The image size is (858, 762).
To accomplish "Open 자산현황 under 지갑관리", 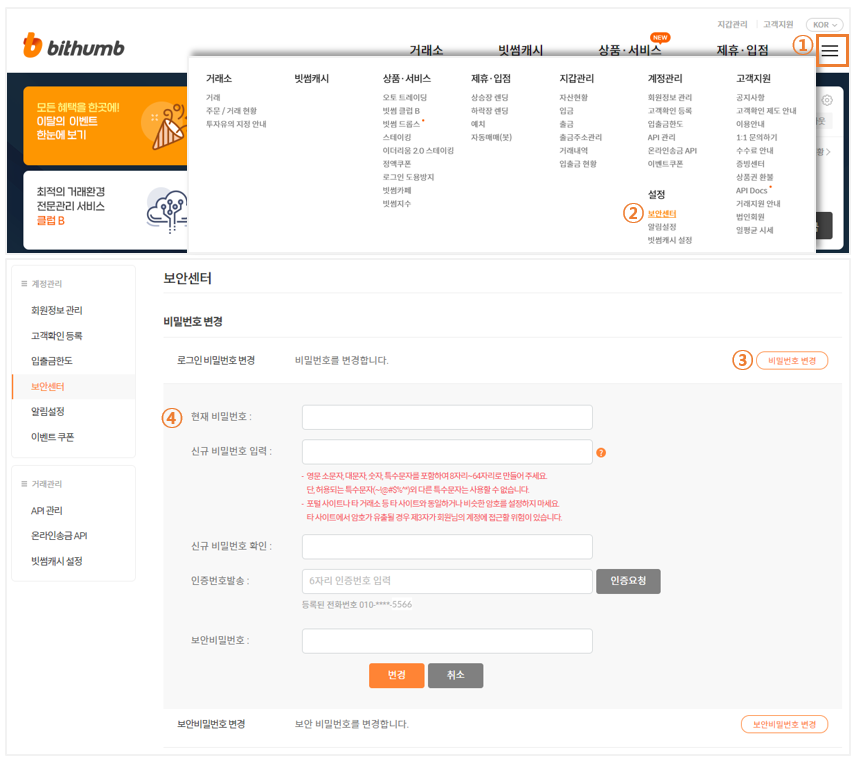I will pyautogui.click(x=573, y=97).
